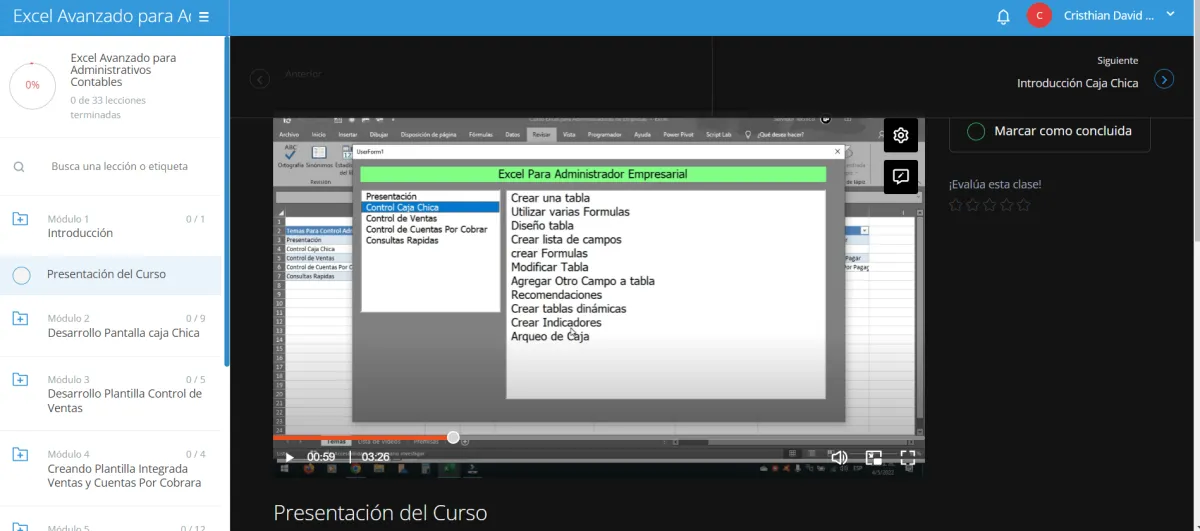Image resolution: width=1200 pixels, height=531 pixels.
Task: Open the next lesson 'Introducción Caja Chica'
Action: pos(1077,83)
